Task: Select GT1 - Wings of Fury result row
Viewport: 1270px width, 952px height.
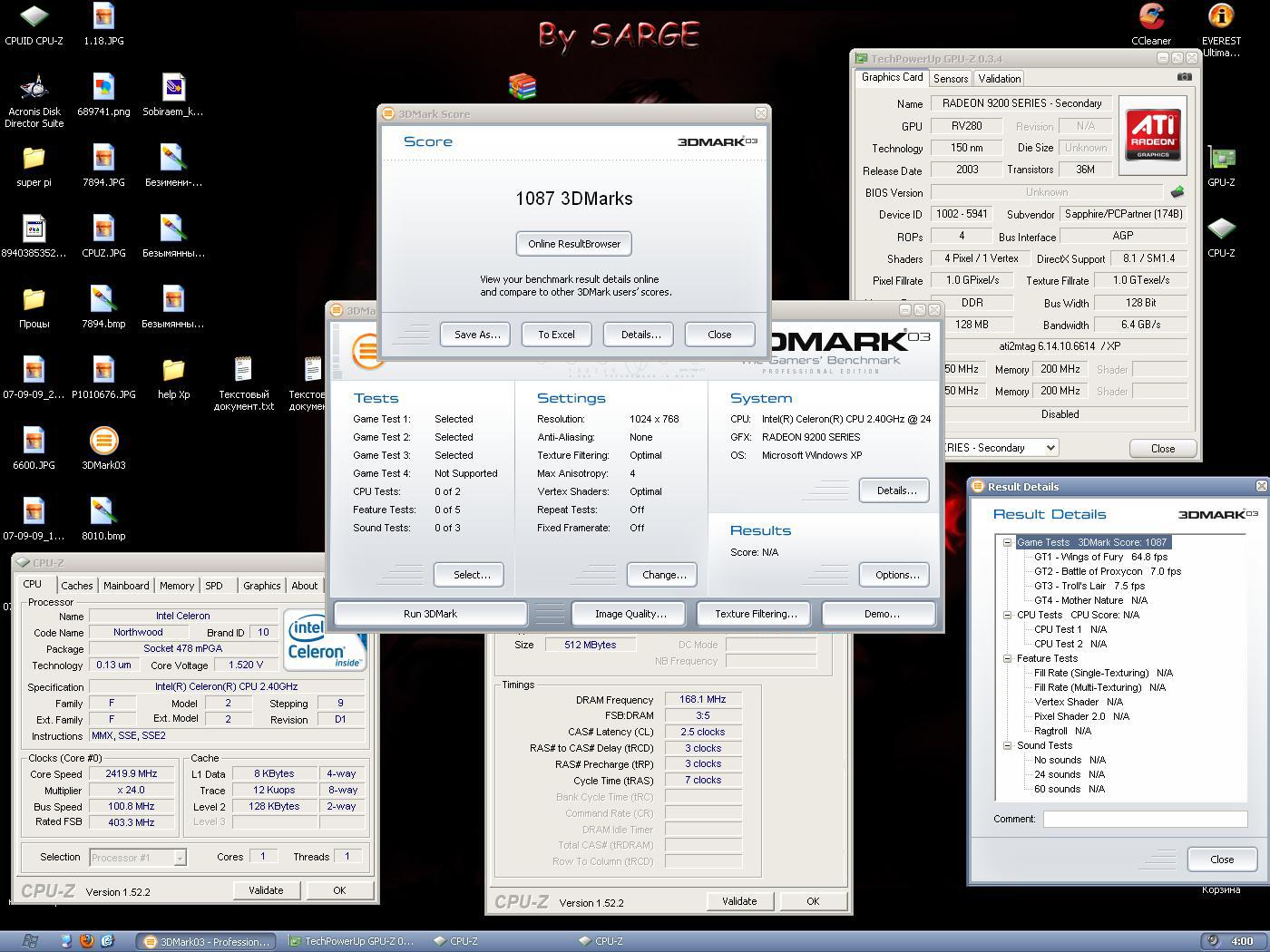Action: click(x=1100, y=557)
